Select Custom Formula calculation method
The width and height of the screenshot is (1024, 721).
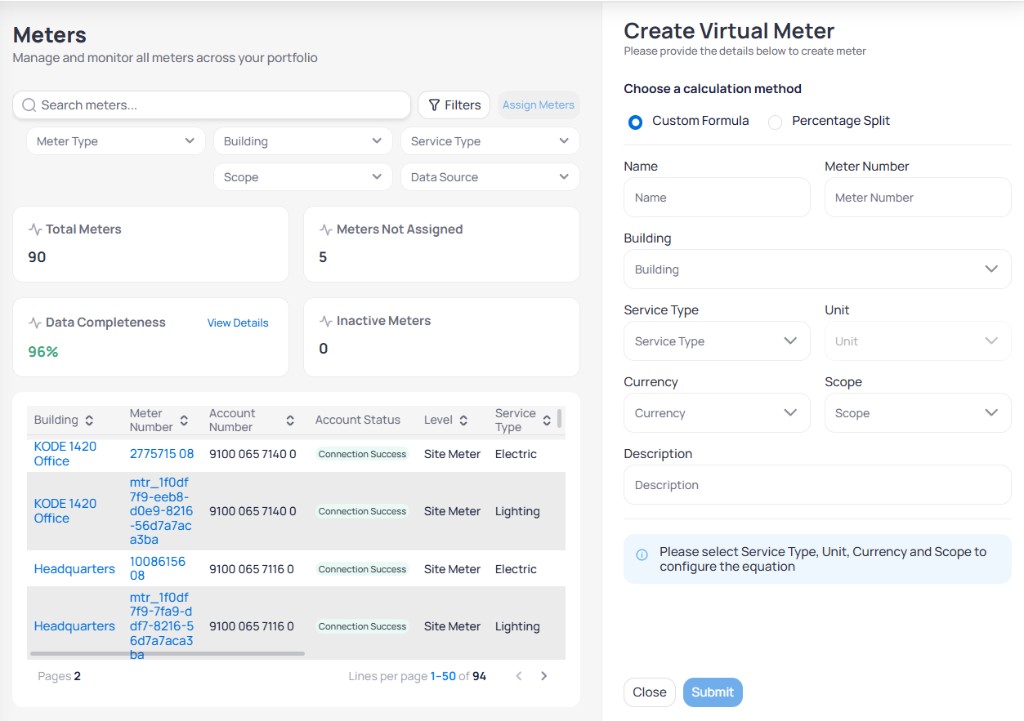click(635, 122)
